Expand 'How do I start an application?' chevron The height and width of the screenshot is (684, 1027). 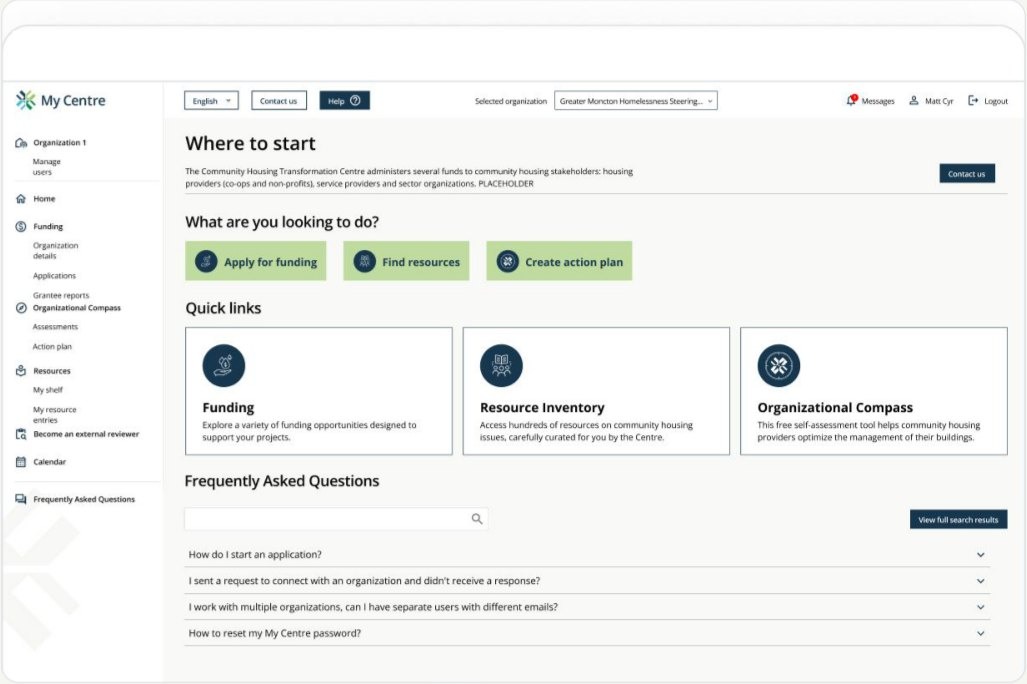click(980, 555)
